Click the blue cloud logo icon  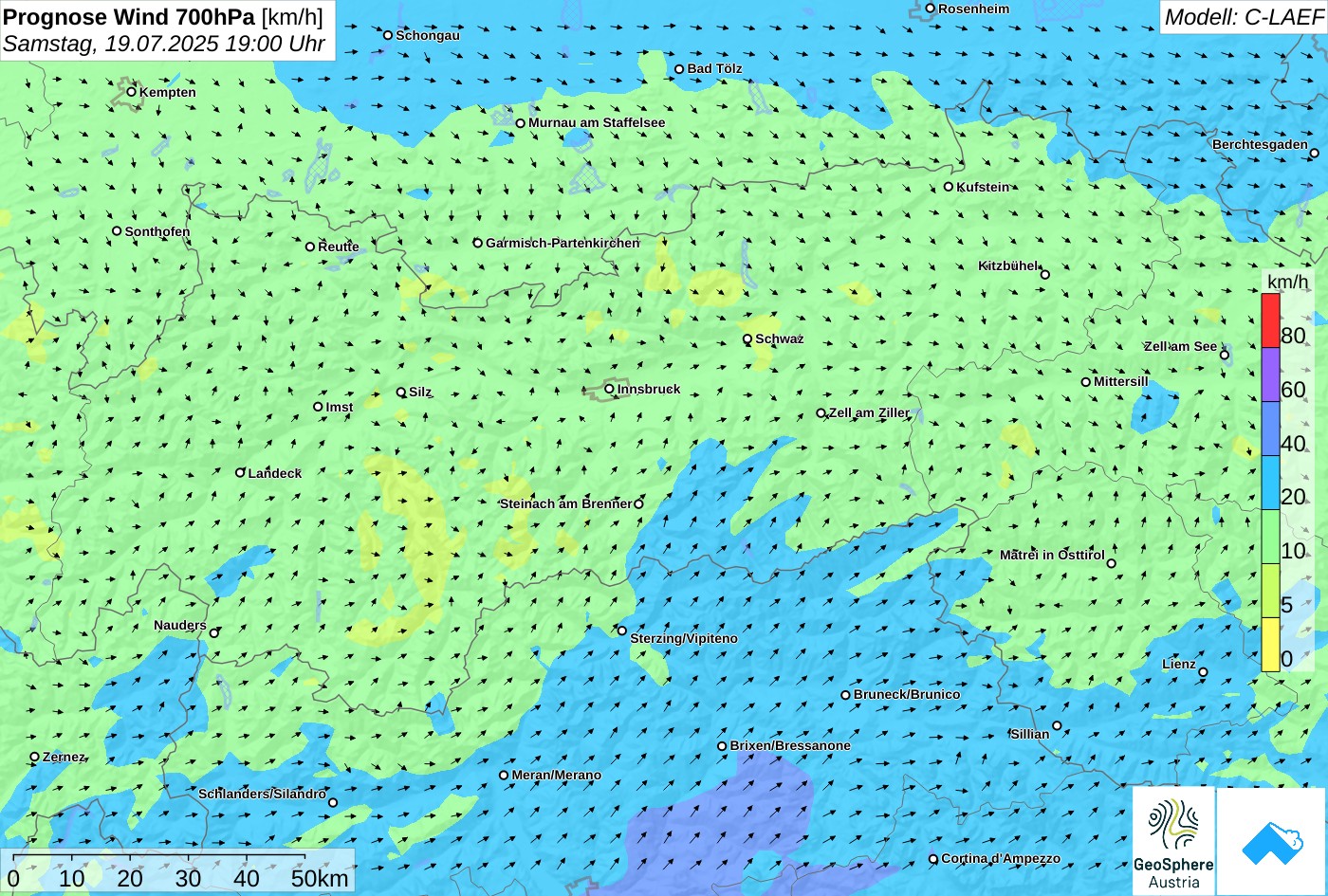(1272, 842)
